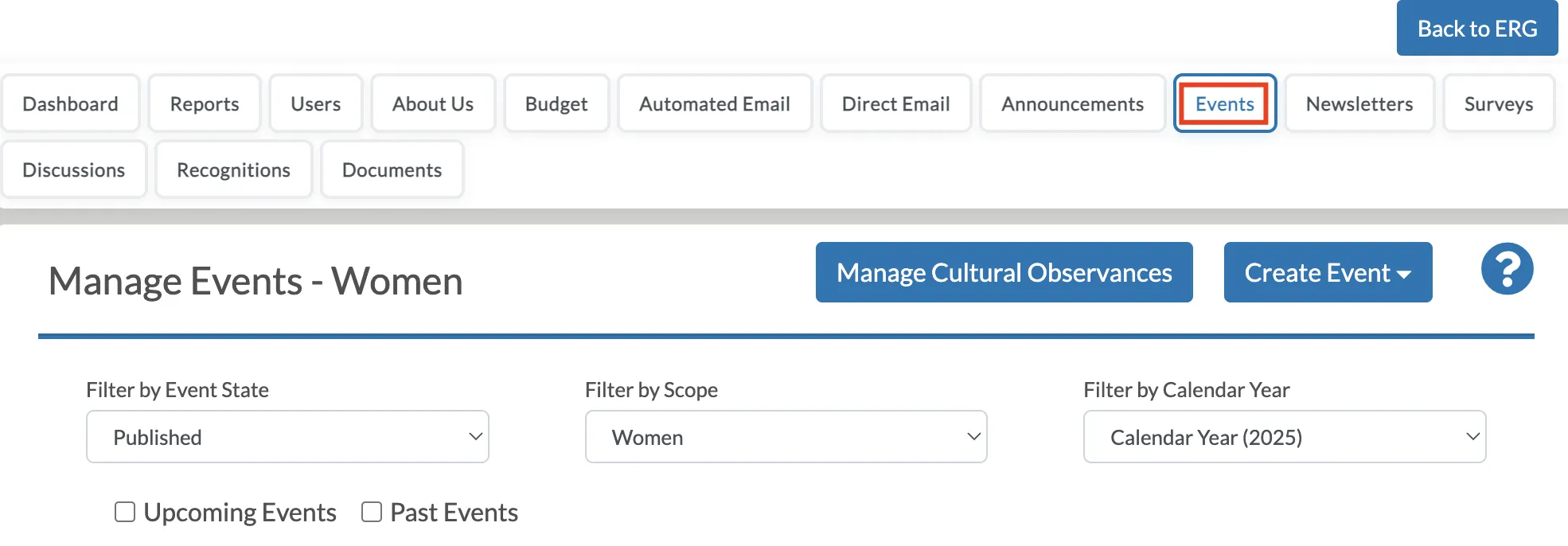Open Manage Cultural Observances
Viewport: 1568px width, 546px height.
pyautogui.click(x=1004, y=272)
